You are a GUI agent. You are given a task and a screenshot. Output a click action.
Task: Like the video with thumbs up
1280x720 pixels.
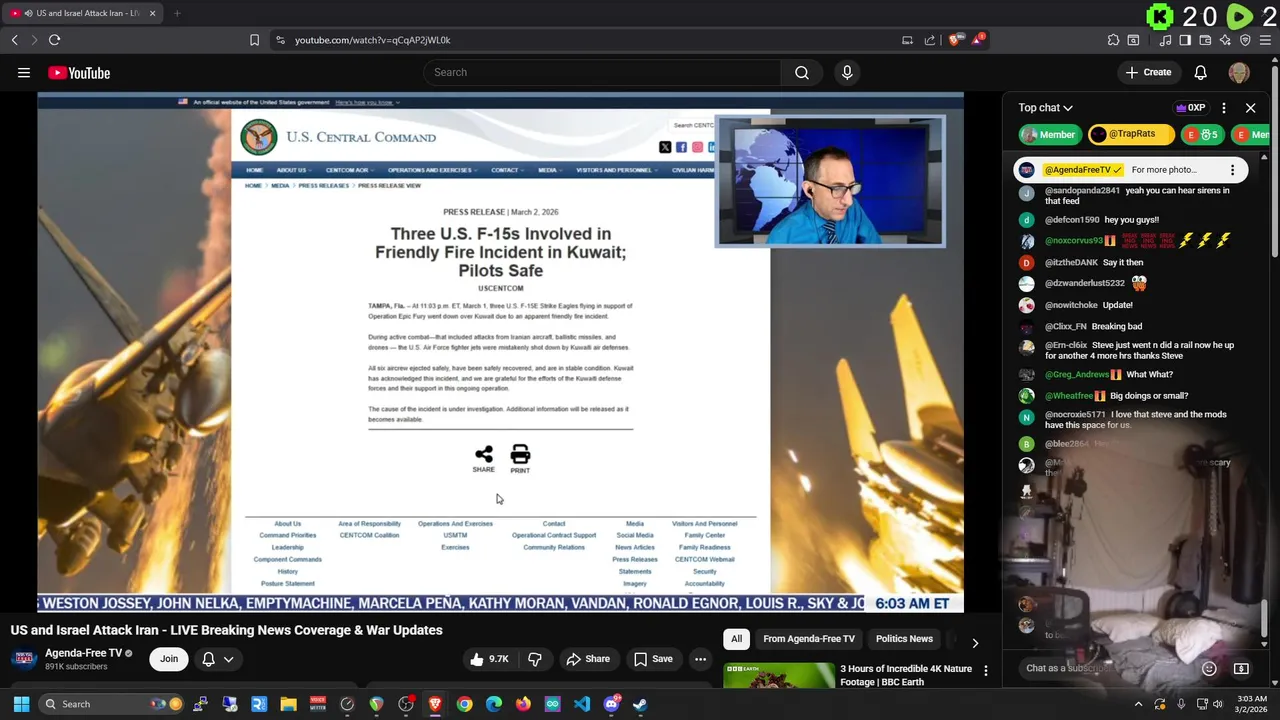pos(489,659)
